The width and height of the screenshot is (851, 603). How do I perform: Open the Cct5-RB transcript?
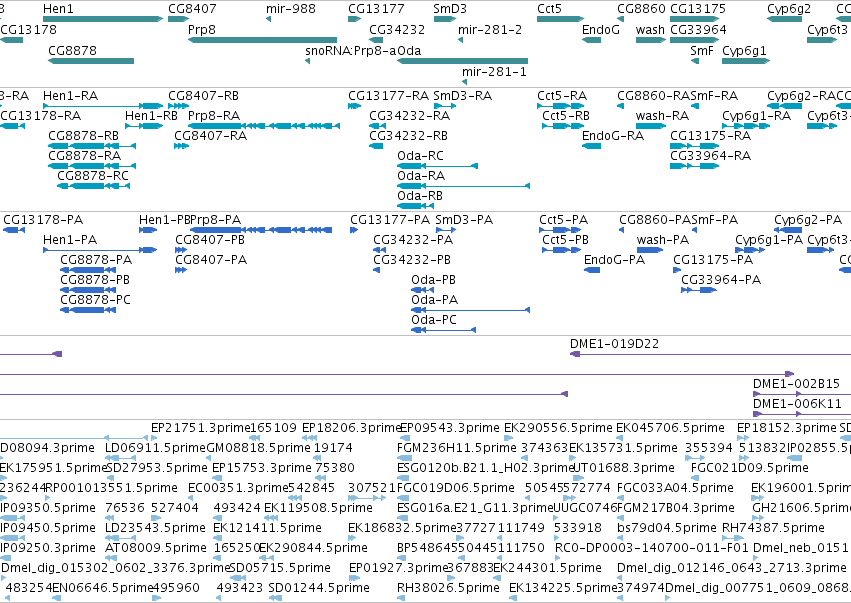(x=563, y=126)
